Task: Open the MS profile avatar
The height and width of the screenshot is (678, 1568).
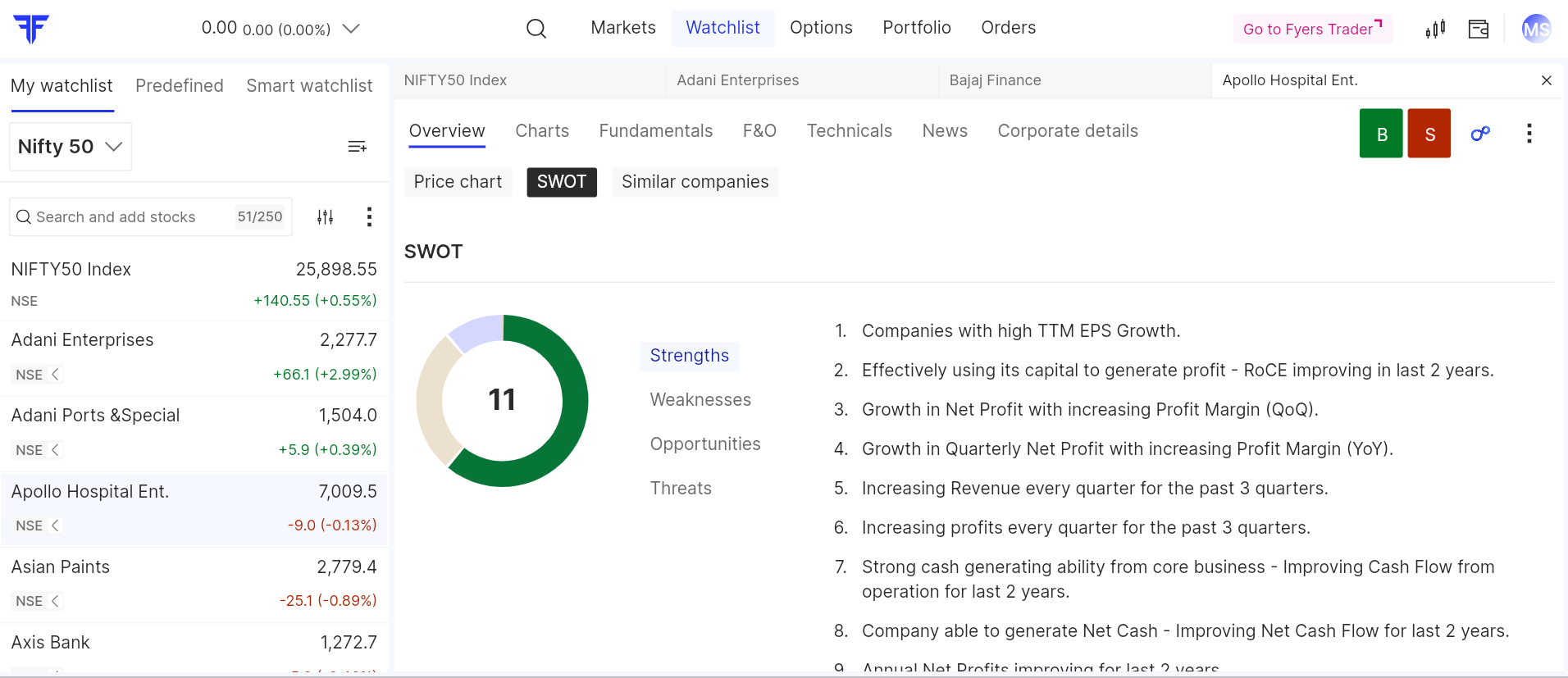Action: point(1535,30)
